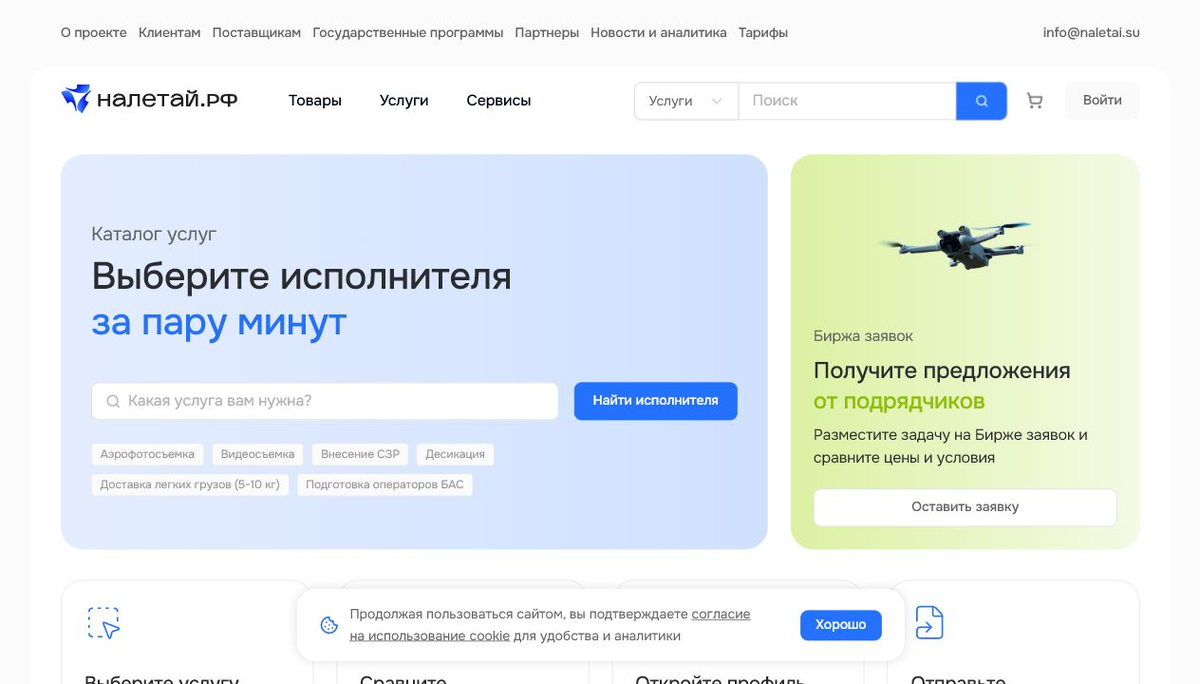Click the Оставить заявку button
1200x684 pixels.
click(965, 507)
